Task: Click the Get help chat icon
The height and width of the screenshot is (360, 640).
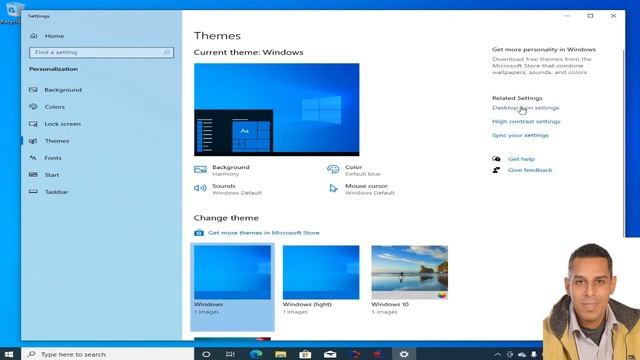Action: pyautogui.click(x=496, y=159)
